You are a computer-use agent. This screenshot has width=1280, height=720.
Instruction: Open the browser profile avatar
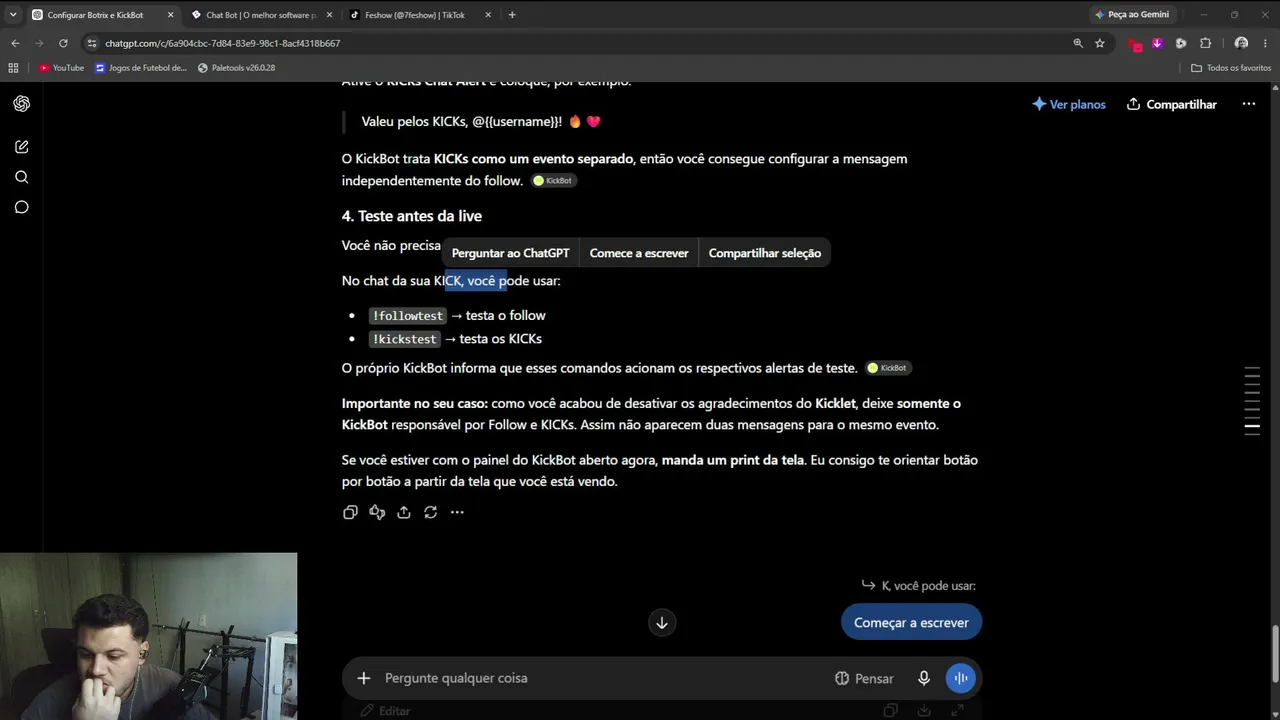1241,43
